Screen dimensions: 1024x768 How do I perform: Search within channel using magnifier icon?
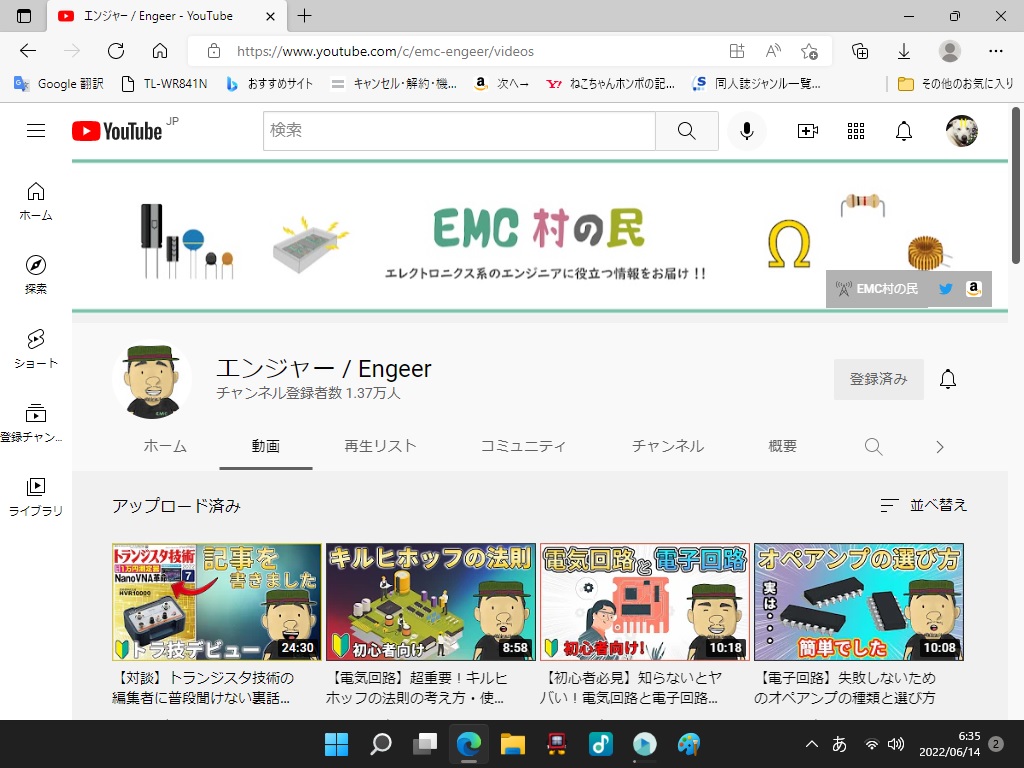pos(873,447)
